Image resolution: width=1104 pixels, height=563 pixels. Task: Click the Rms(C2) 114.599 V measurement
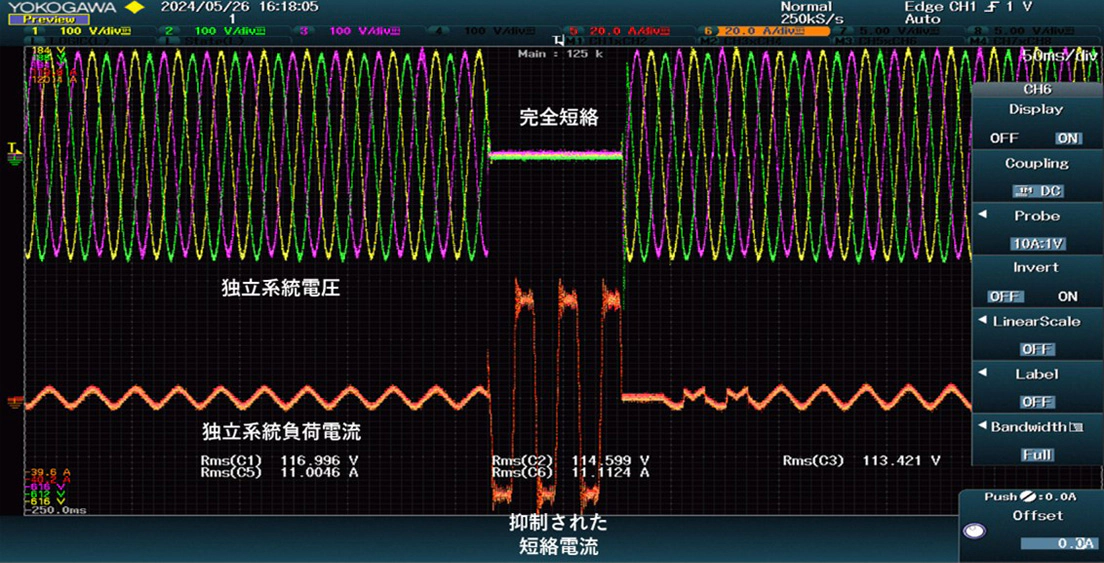coord(571,460)
